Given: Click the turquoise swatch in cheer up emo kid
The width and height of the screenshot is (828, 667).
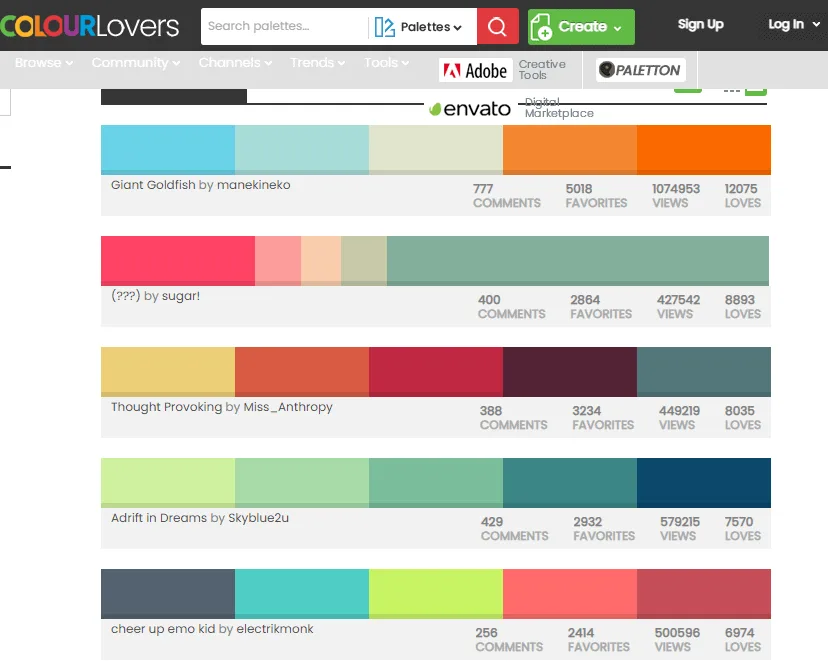Looking at the screenshot, I should (302, 594).
